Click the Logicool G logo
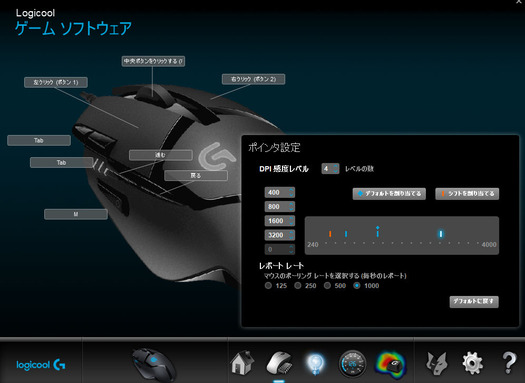 (x=41, y=365)
